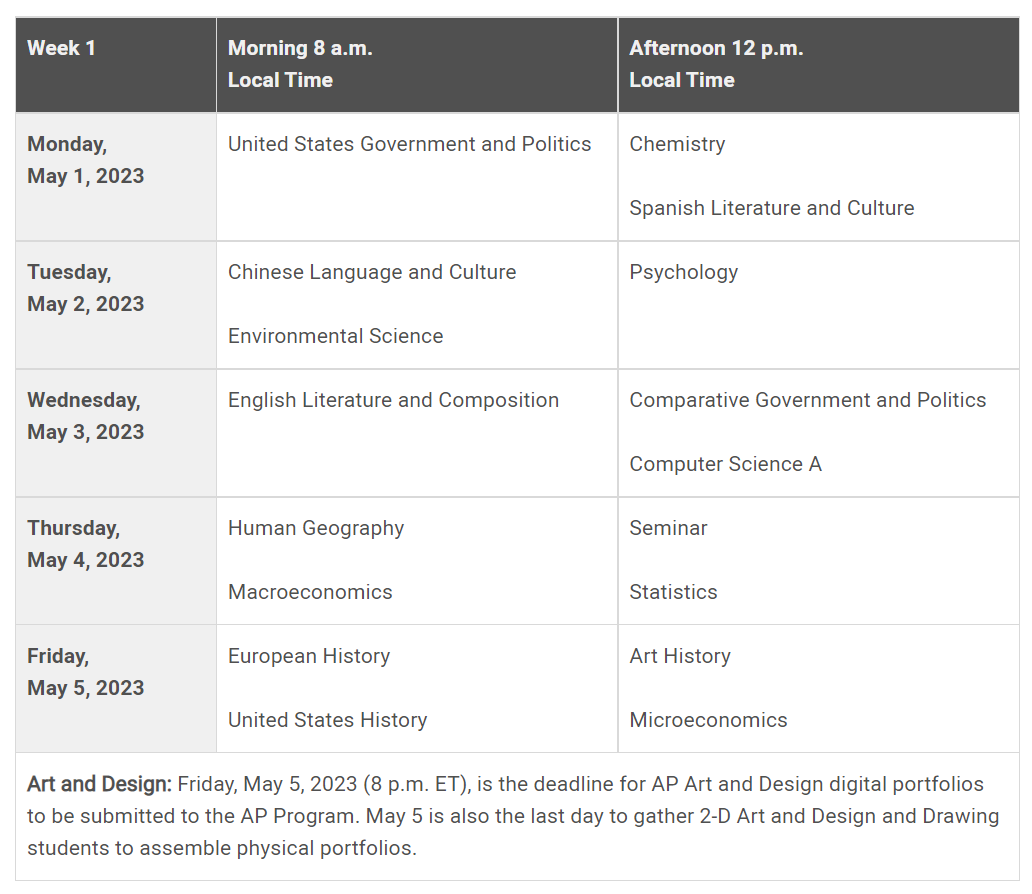Click Tuesday, May 2, 2023 row label
This screenshot has height=894, width=1032.
pyautogui.click(x=86, y=288)
